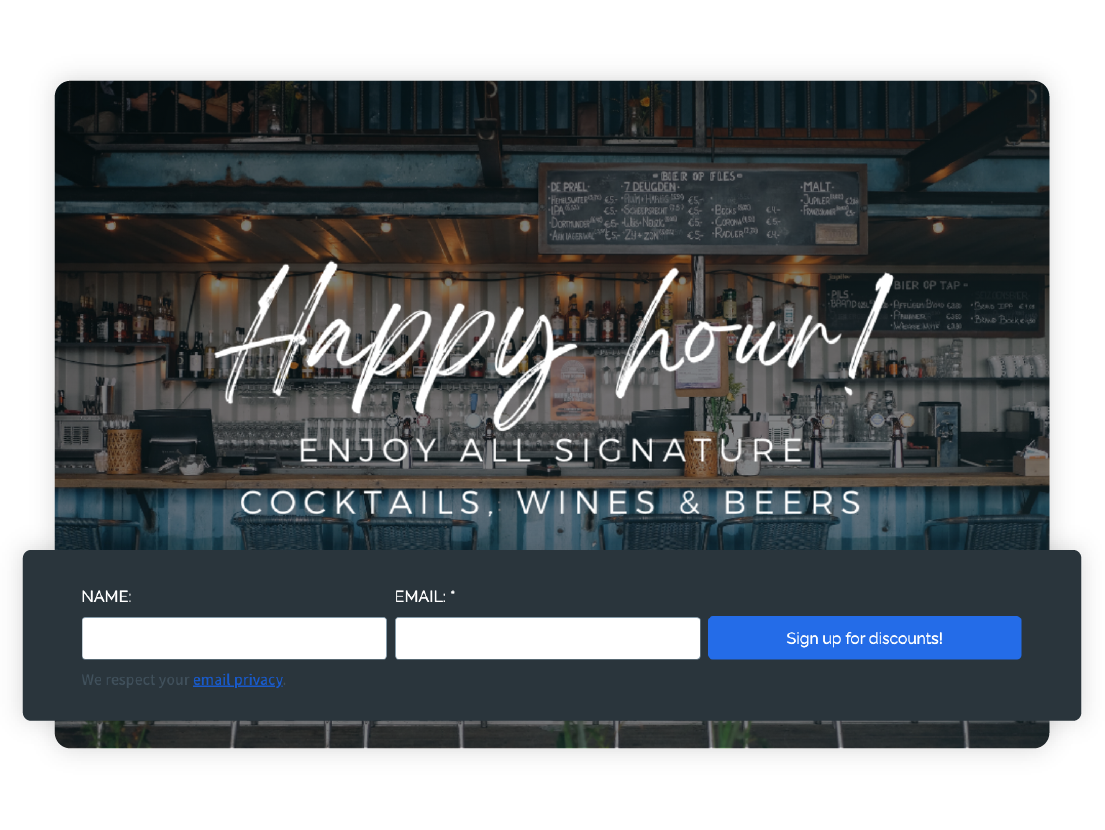Click the espresso machine on the right side
The image size is (1105, 830).
point(939,433)
